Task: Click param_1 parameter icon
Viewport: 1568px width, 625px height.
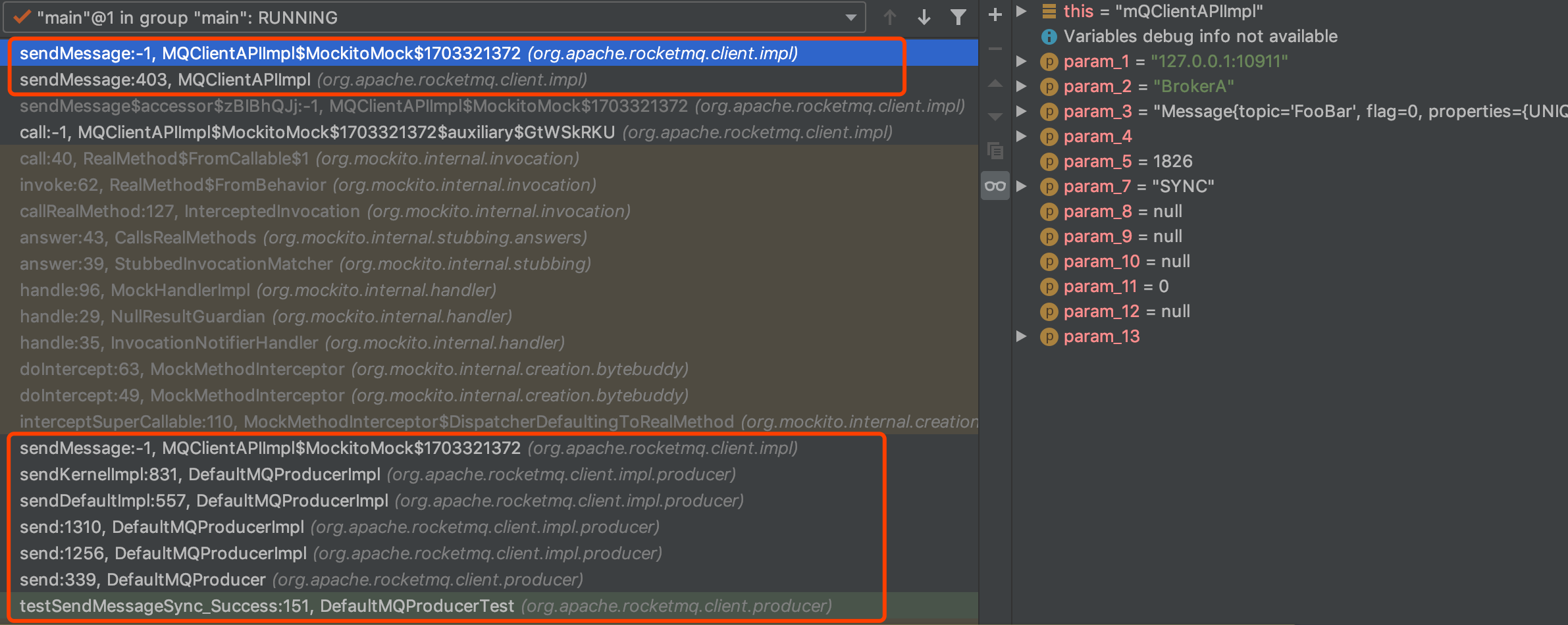Action: click(x=1049, y=62)
